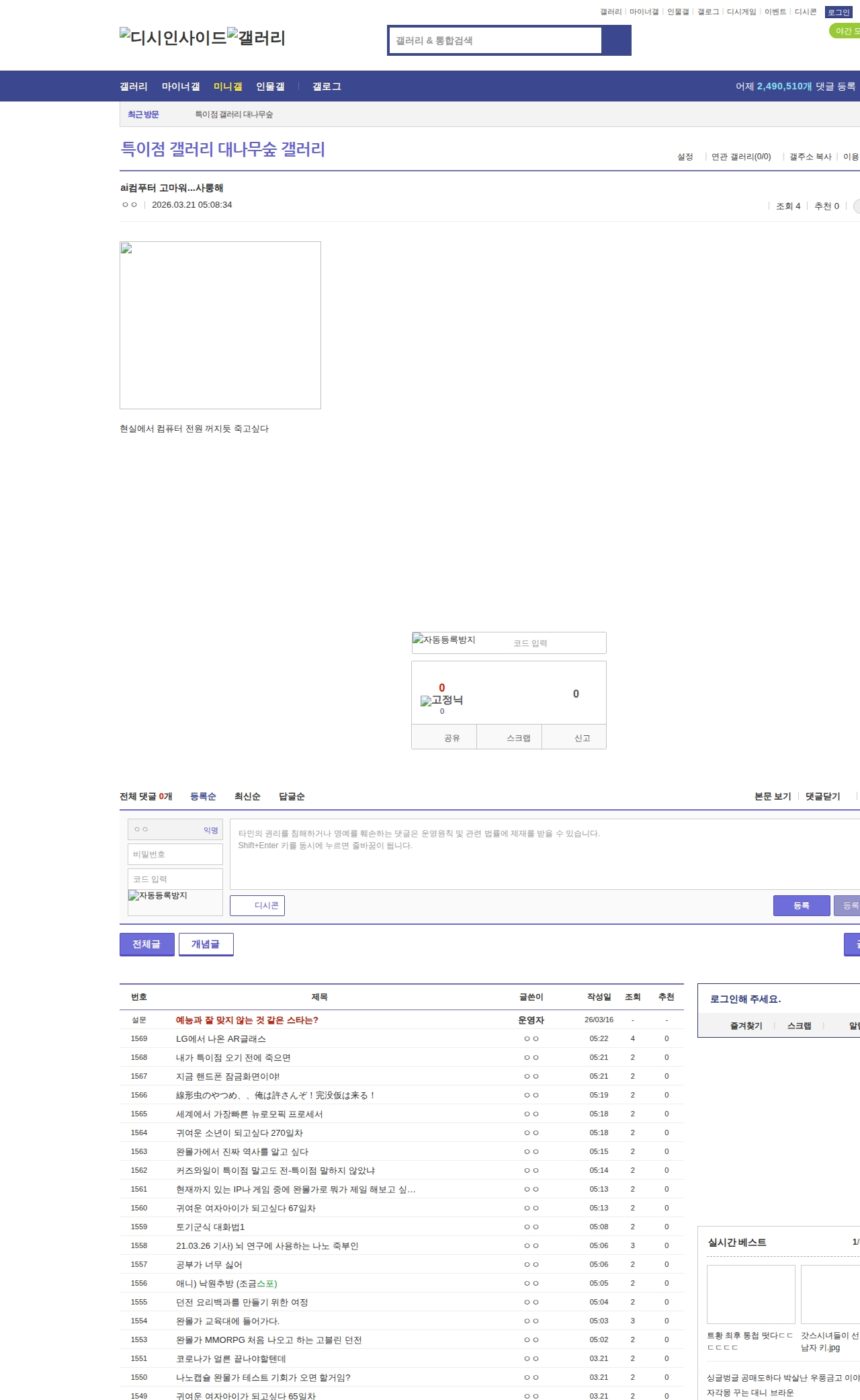The image size is (860, 1400).
Task: Open the 디시콘 link in top utility menu
Action: click(806, 12)
